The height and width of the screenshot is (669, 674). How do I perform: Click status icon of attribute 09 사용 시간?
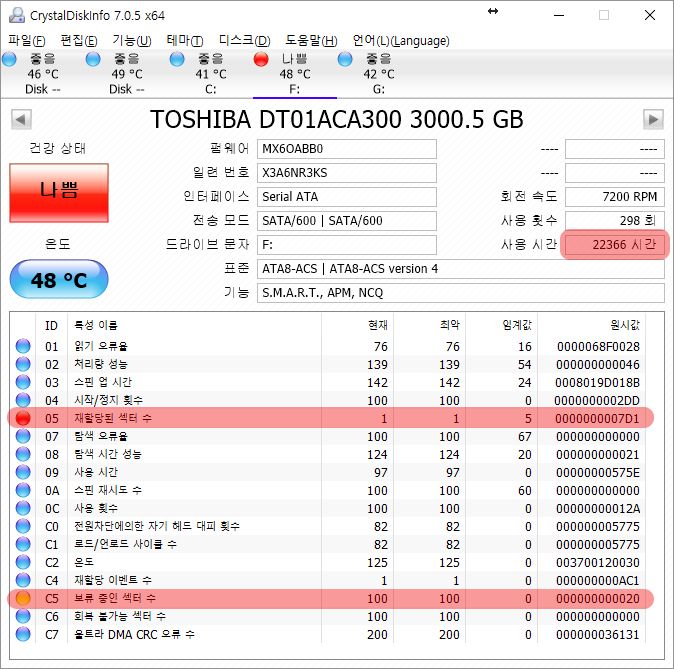pos(23,473)
